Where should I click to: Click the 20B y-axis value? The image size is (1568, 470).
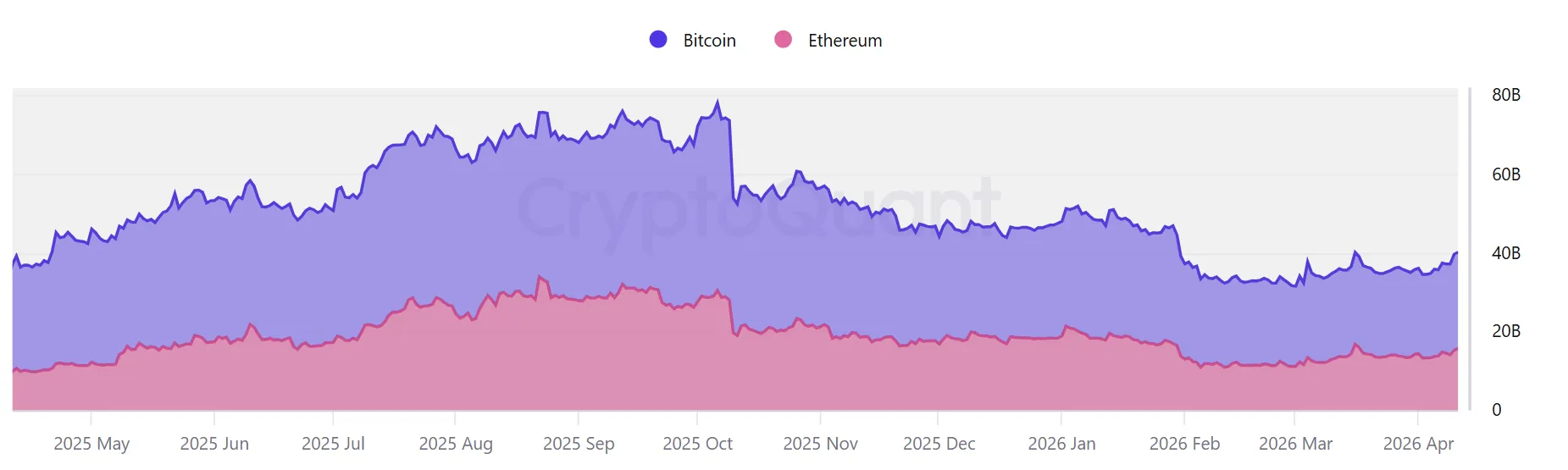coord(1506,331)
